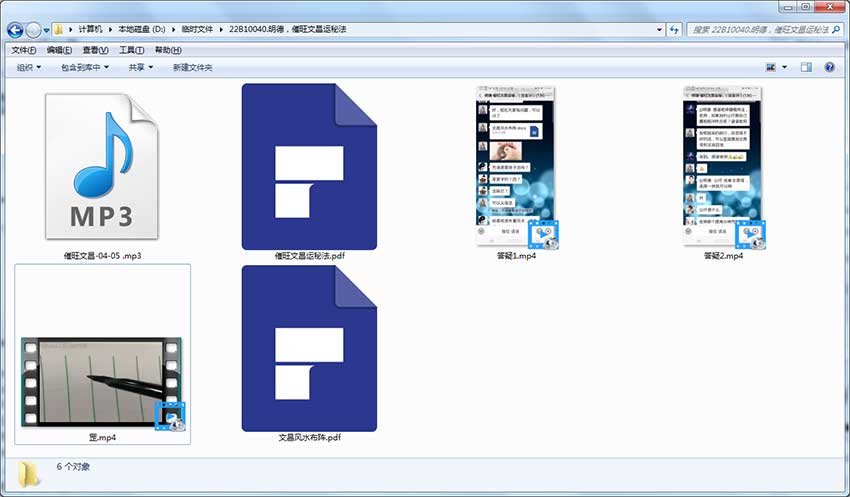Expand the arrow after 本地磁盘 (D:) in path
The height and width of the screenshot is (497, 850).
tap(173, 29)
